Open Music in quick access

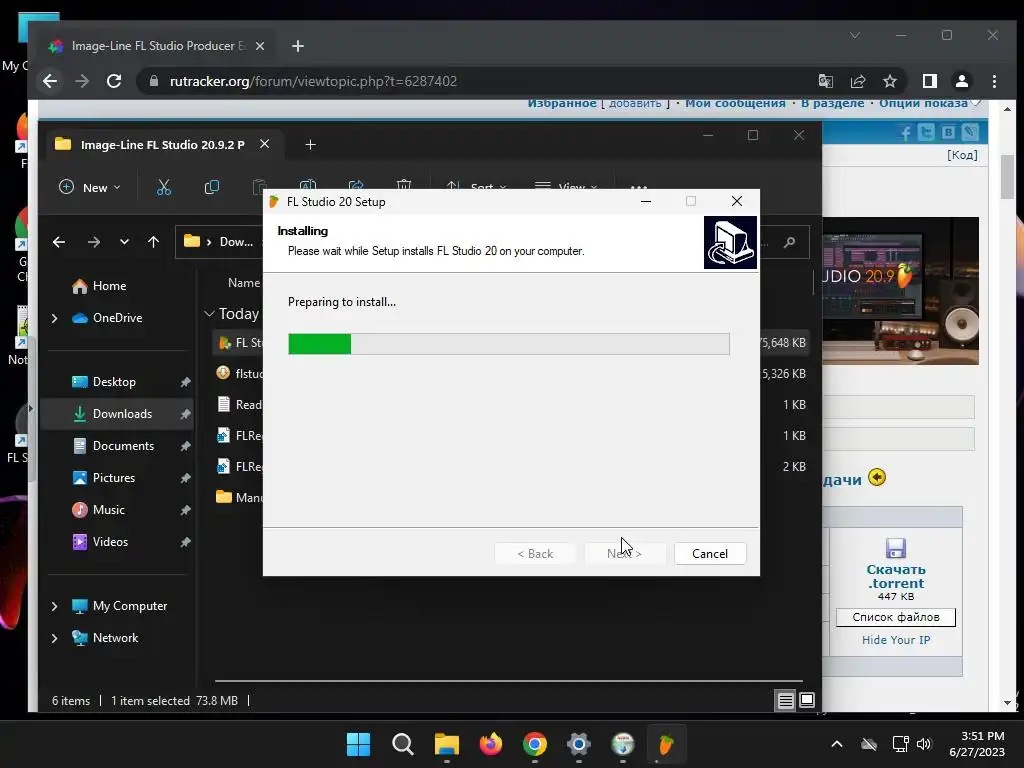click(99, 510)
